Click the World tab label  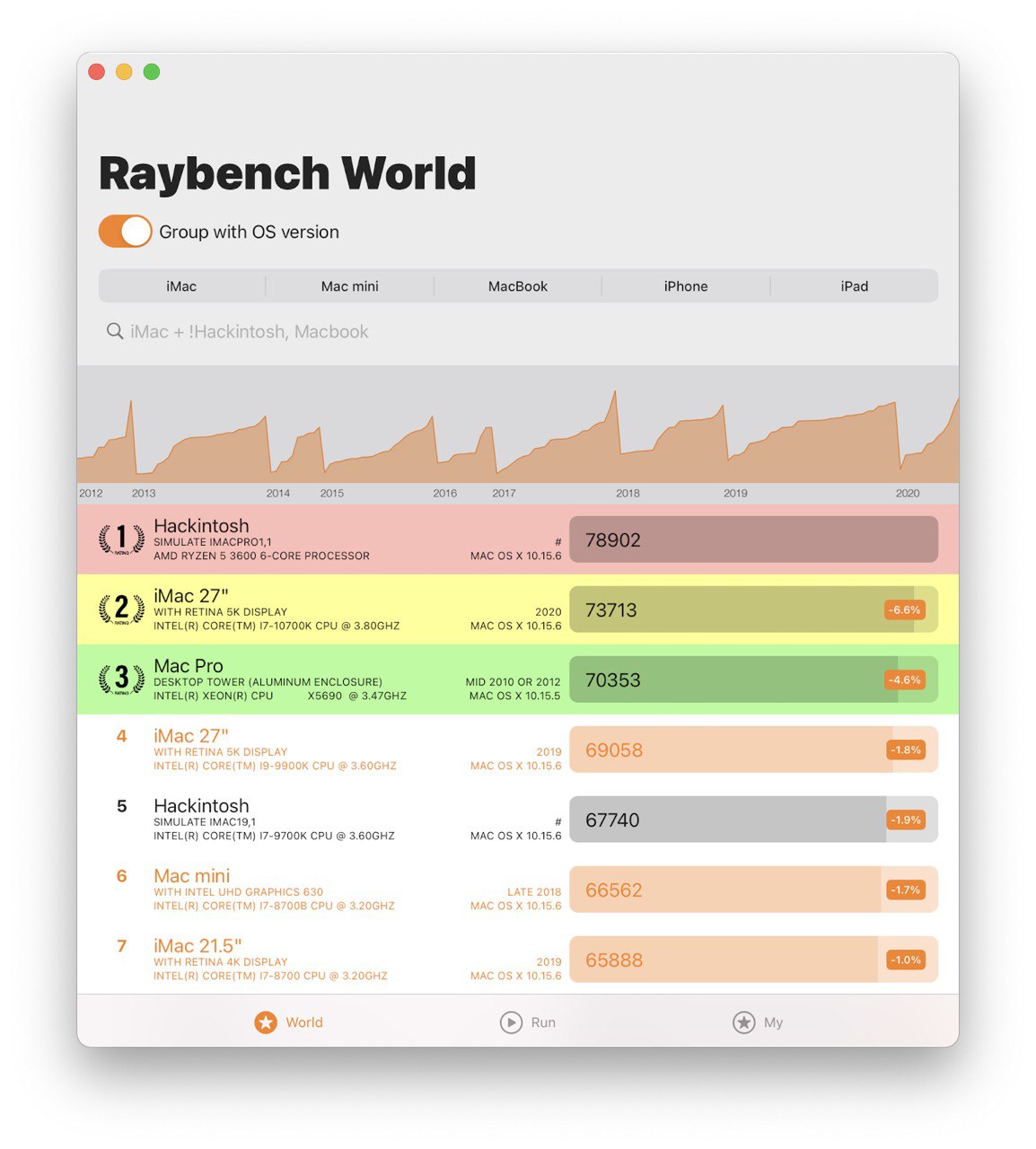click(x=304, y=1022)
